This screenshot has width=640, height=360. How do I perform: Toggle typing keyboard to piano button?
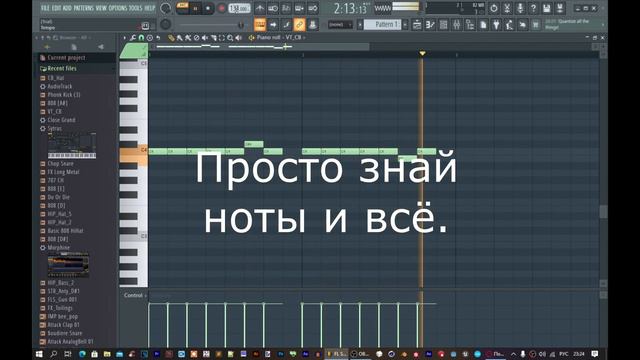[x=260, y=25]
